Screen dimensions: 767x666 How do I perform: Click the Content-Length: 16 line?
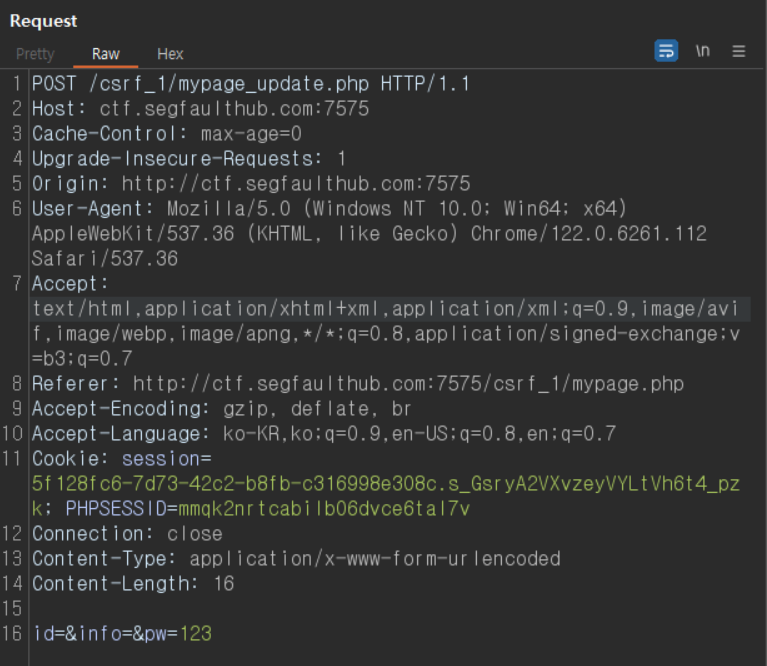click(133, 583)
